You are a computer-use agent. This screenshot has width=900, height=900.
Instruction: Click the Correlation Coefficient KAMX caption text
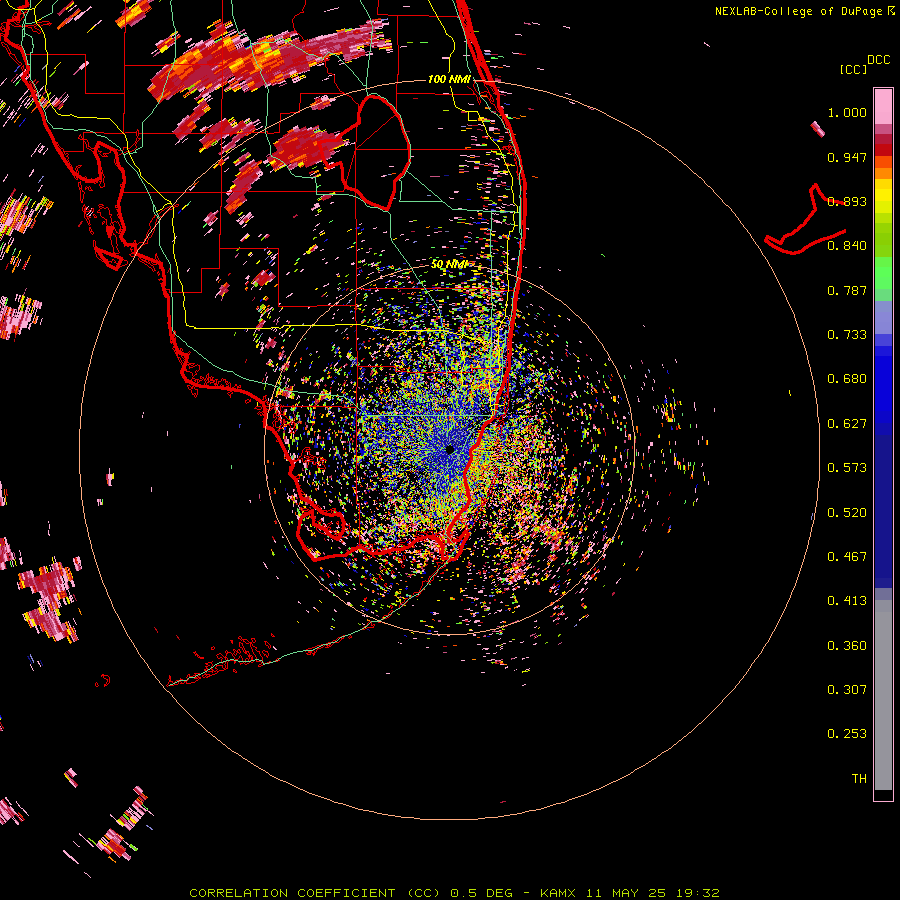click(454, 893)
